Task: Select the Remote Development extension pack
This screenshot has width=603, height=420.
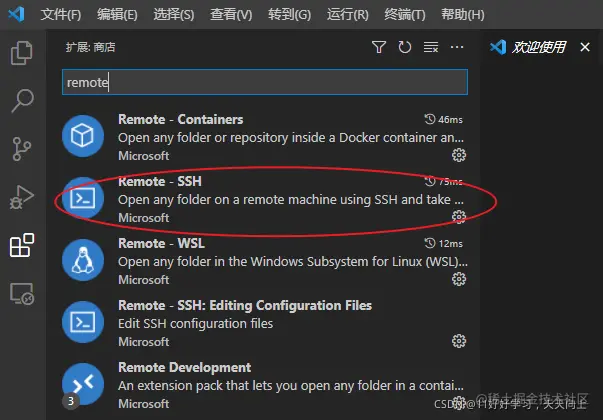Action: point(265,385)
